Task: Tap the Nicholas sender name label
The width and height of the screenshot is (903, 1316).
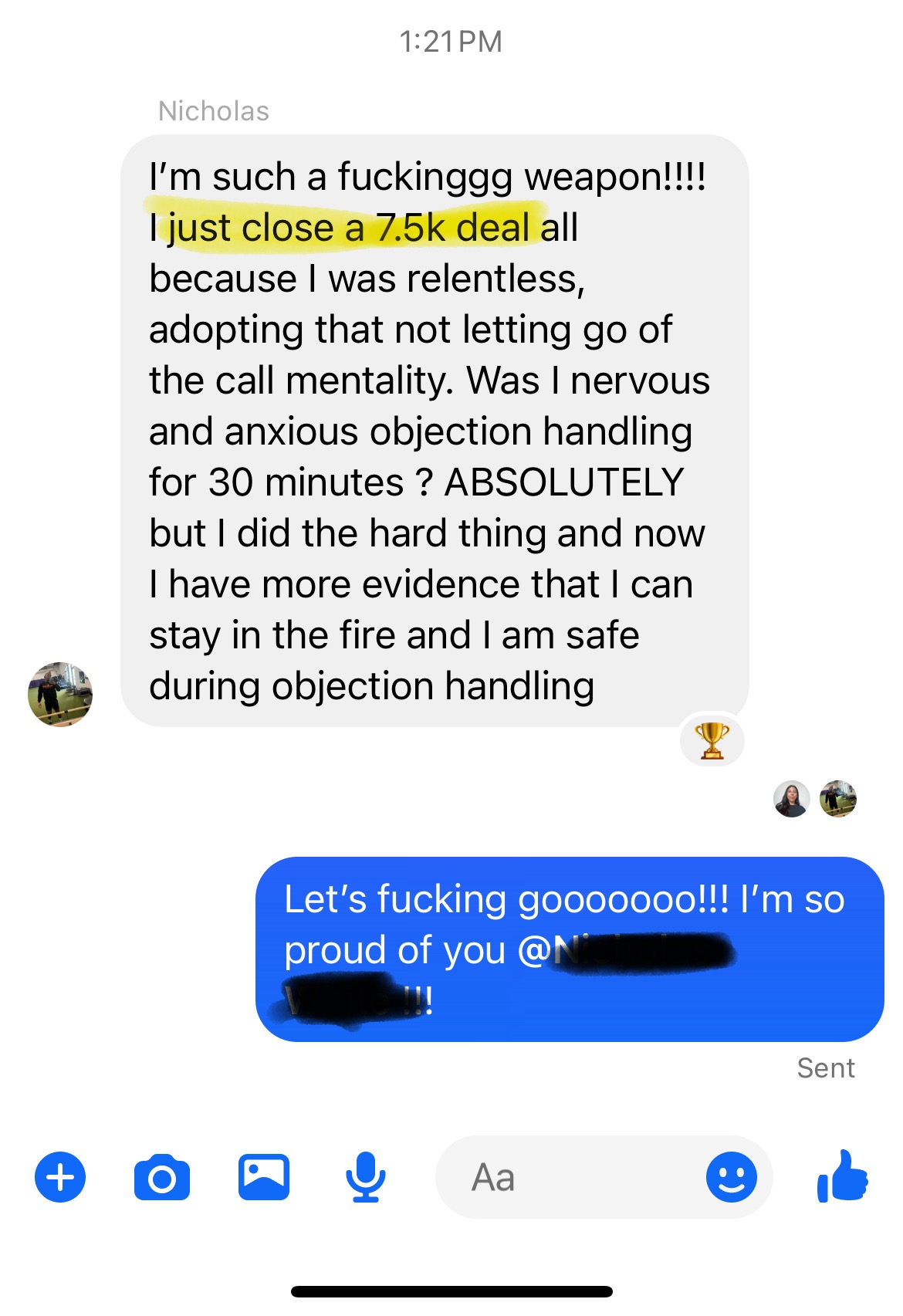Action: tap(214, 111)
